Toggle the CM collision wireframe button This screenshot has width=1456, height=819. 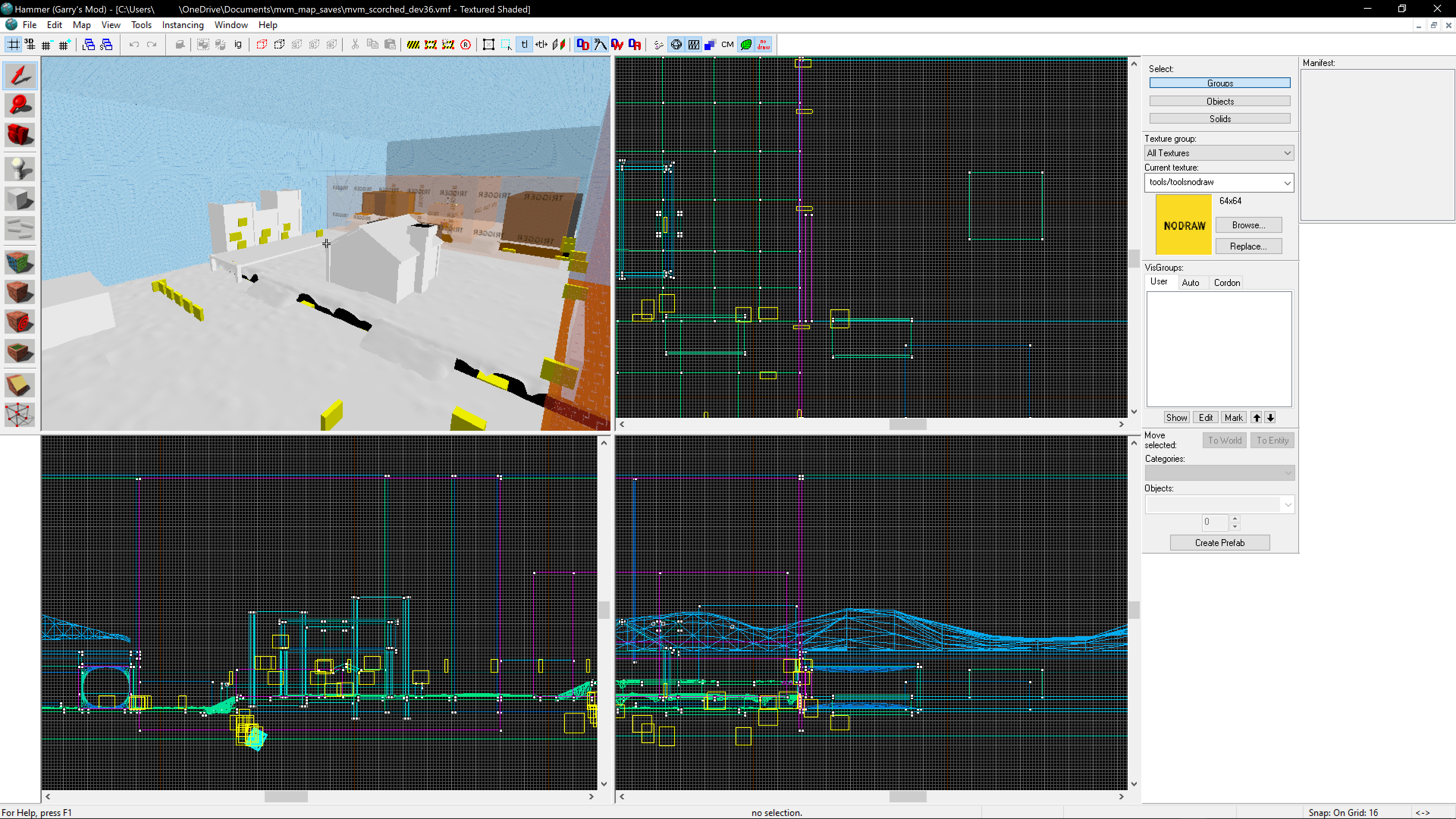(x=728, y=45)
